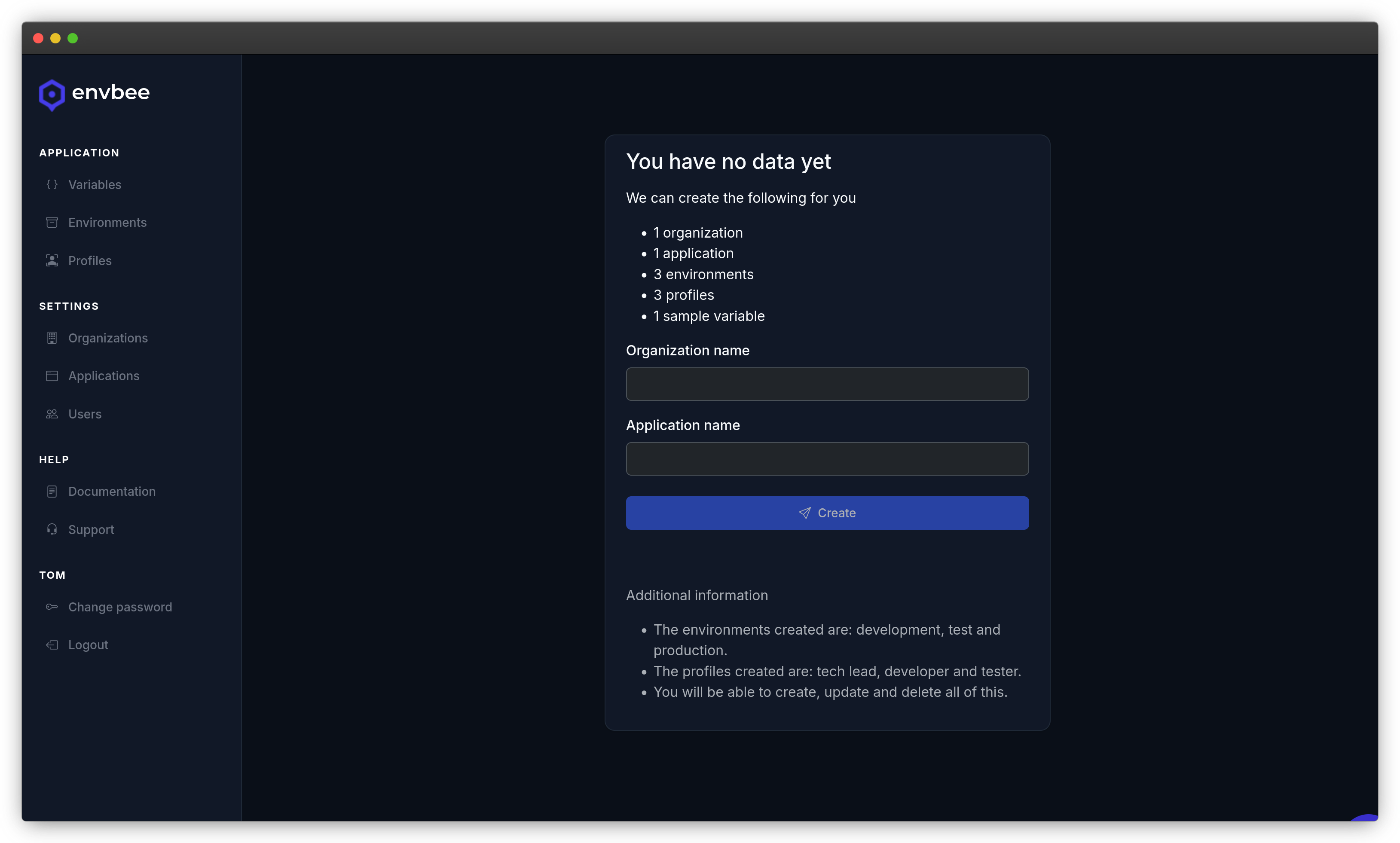Click the Applications window icon
The image size is (1400, 843).
tap(52, 376)
